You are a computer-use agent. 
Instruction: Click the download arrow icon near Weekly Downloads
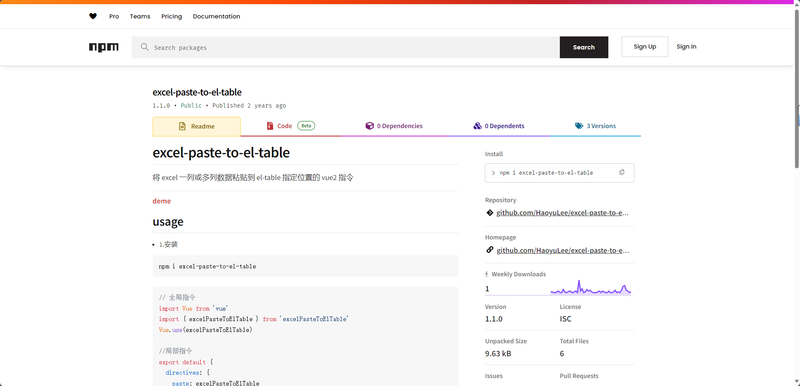pyautogui.click(x=487, y=274)
